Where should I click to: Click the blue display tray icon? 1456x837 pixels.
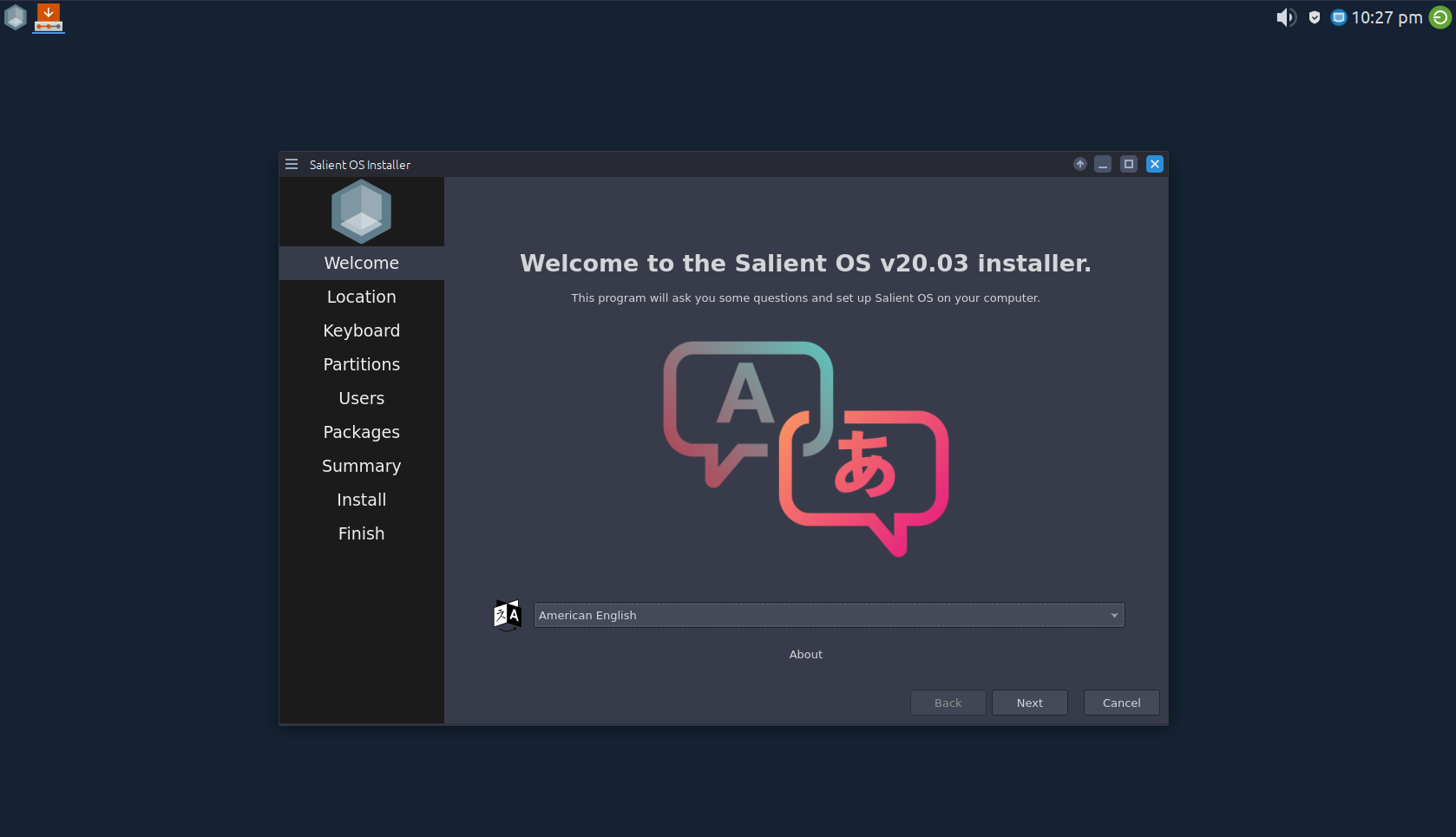coord(1338,17)
